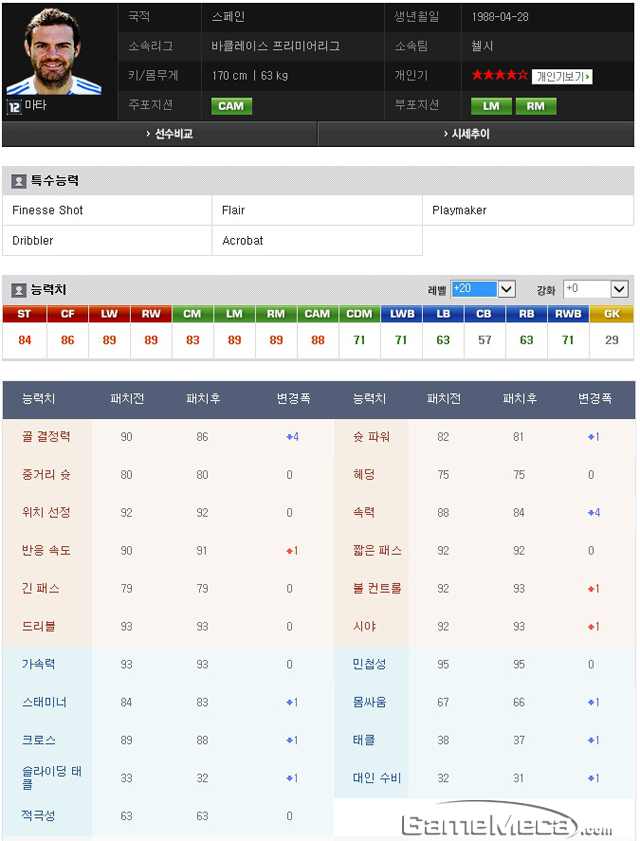640x841 pixels.
Task: Select the RW position column header
Action: pos(151,314)
